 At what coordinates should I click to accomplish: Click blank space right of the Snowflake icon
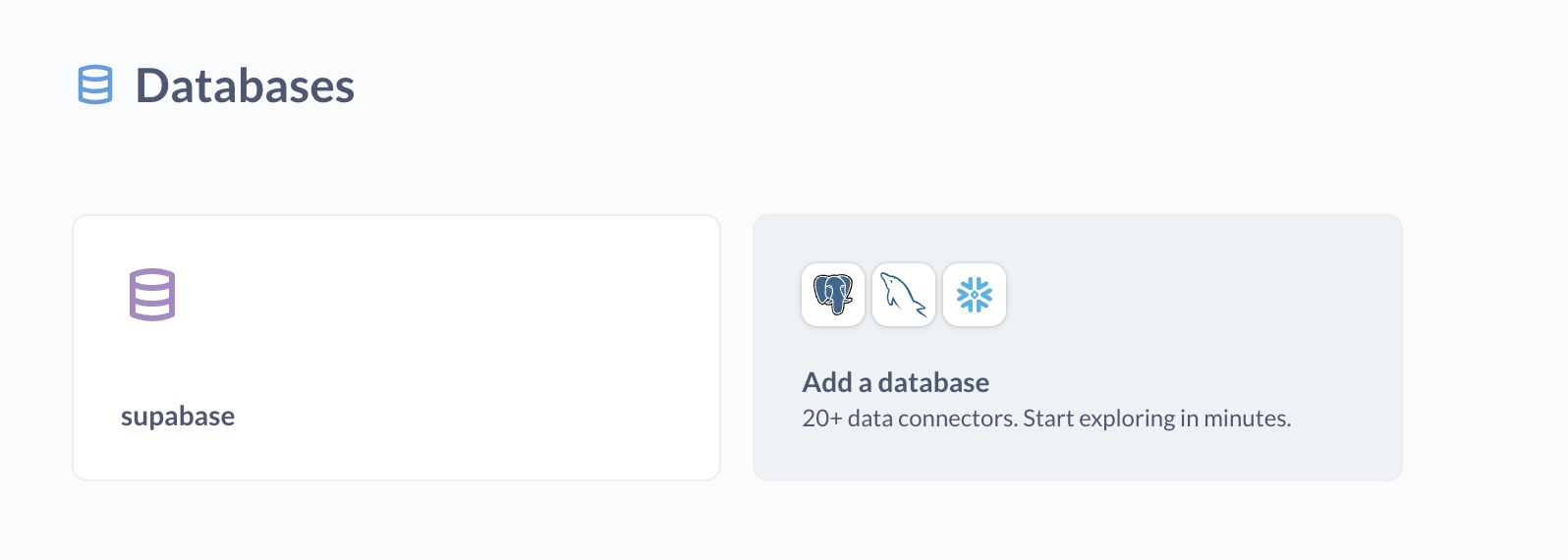click(1130, 295)
